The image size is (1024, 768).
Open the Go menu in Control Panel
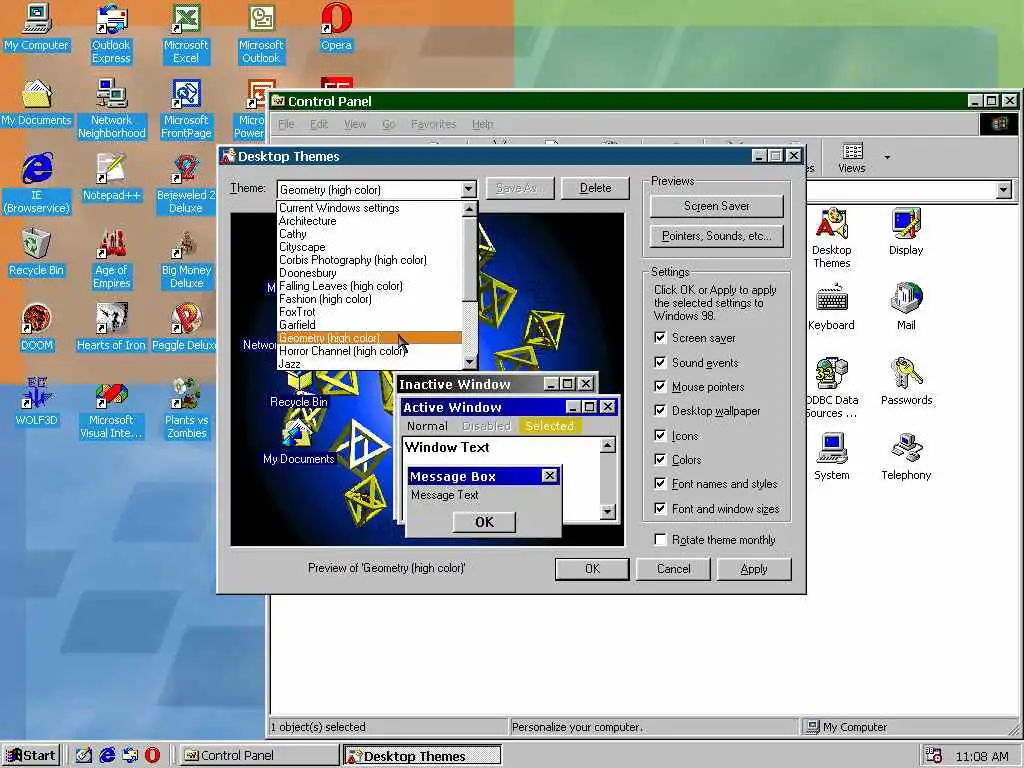pyautogui.click(x=389, y=124)
